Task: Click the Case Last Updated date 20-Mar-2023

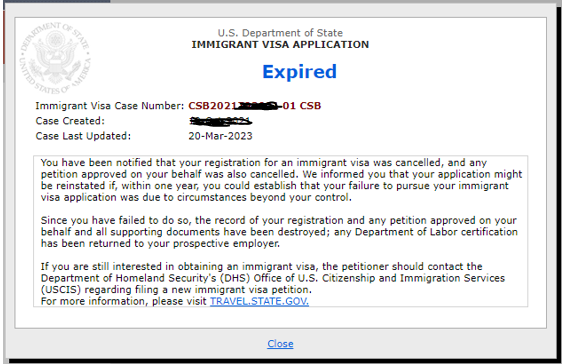Action: (x=220, y=136)
